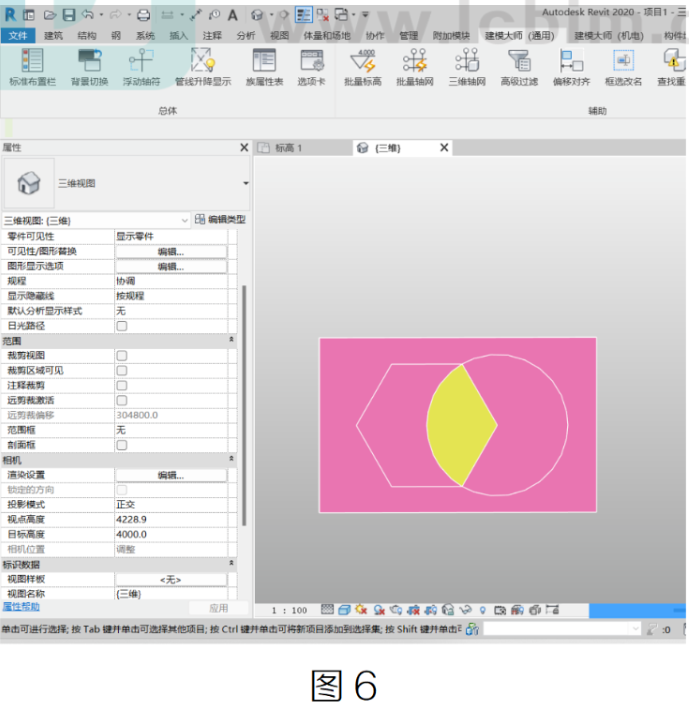Click the 三维轴网 icon
This screenshot has height=720, width=689.
467,61
